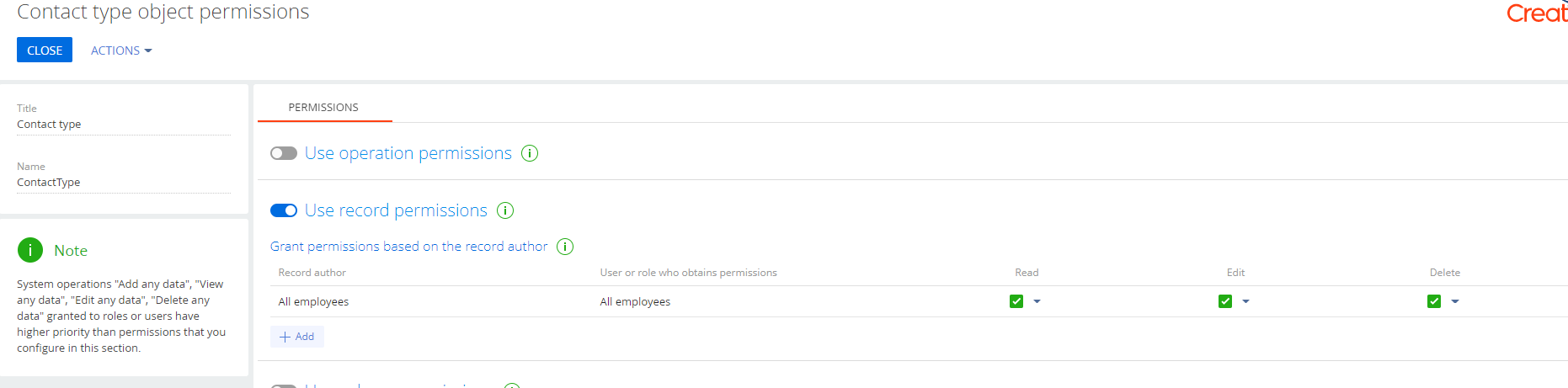
Task: Expand Delete permission dropdown arrow
Action: [1454, 301]
